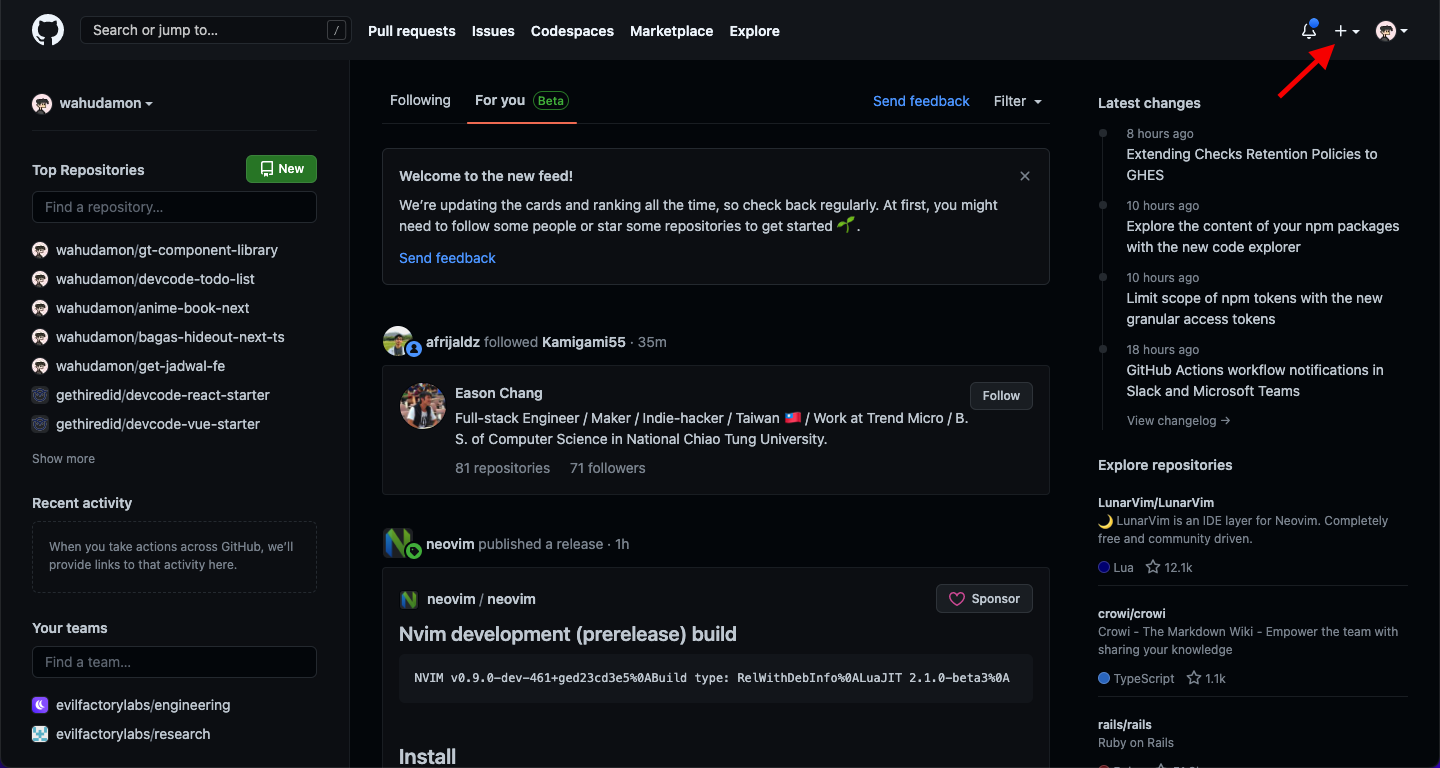Open the plus create-new dropdown

(x=1347, y=31)
